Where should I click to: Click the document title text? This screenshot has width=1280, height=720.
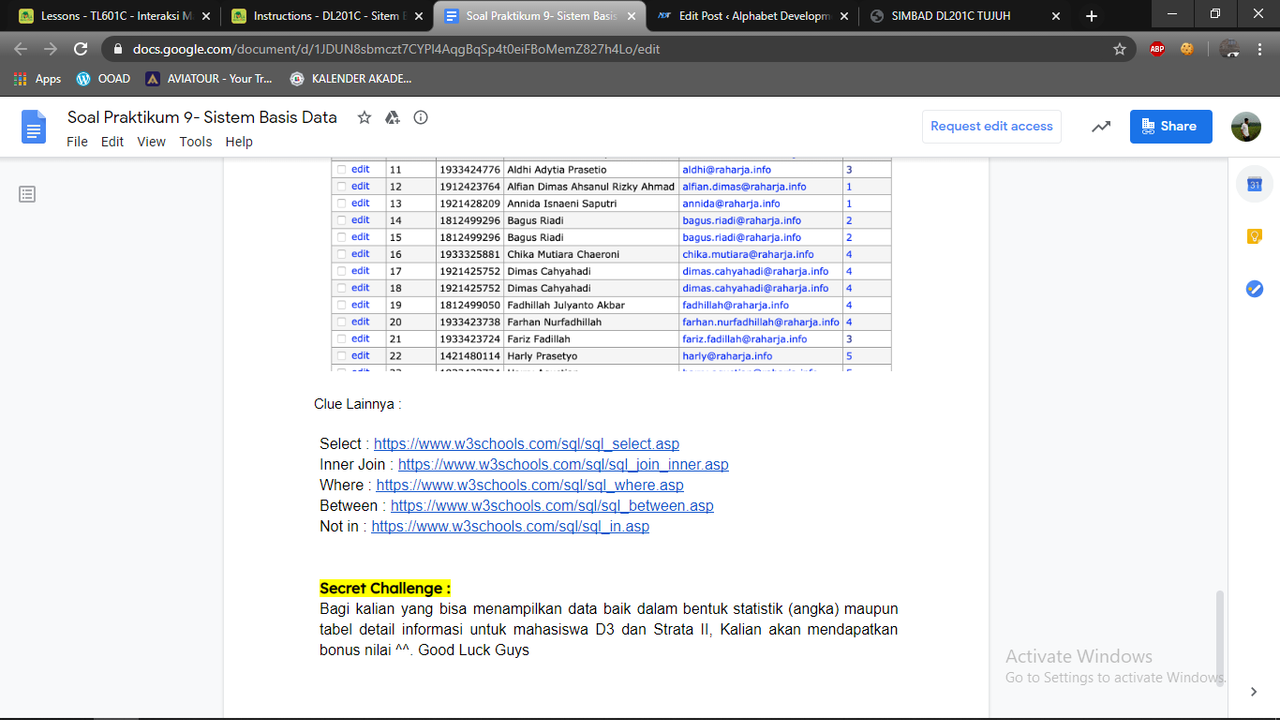tap(202, 117)
